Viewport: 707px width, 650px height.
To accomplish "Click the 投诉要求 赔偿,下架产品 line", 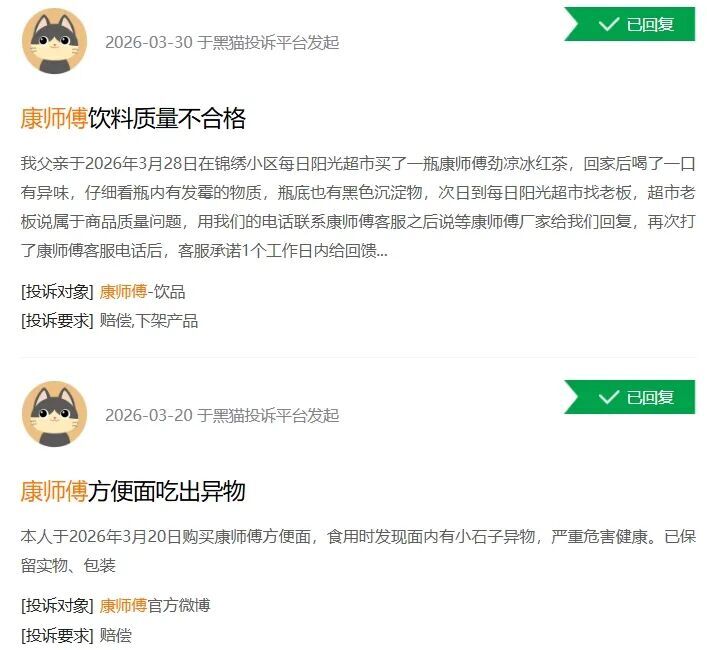I will (110, 321).
